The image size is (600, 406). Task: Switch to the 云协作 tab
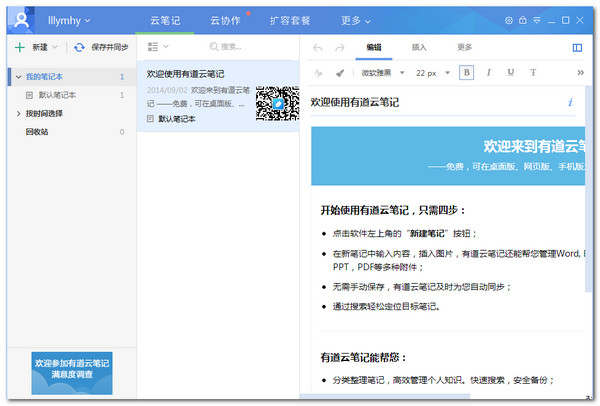point(225,21)
